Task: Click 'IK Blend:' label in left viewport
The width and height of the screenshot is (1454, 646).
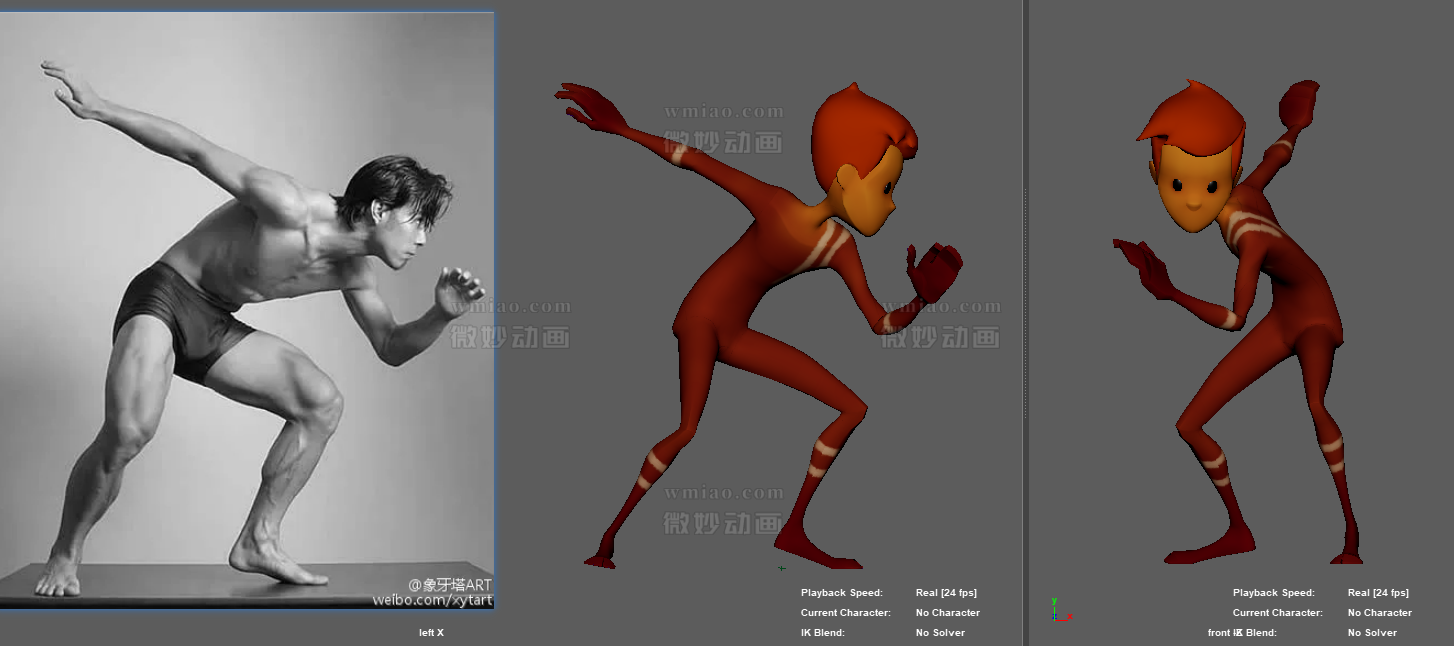Action: pyautogui.click(x=822, y=633)
